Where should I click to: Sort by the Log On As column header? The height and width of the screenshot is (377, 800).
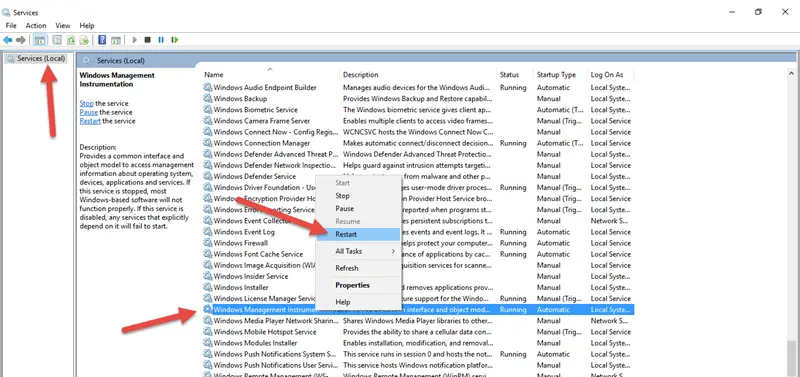click(x=610, y=74)
